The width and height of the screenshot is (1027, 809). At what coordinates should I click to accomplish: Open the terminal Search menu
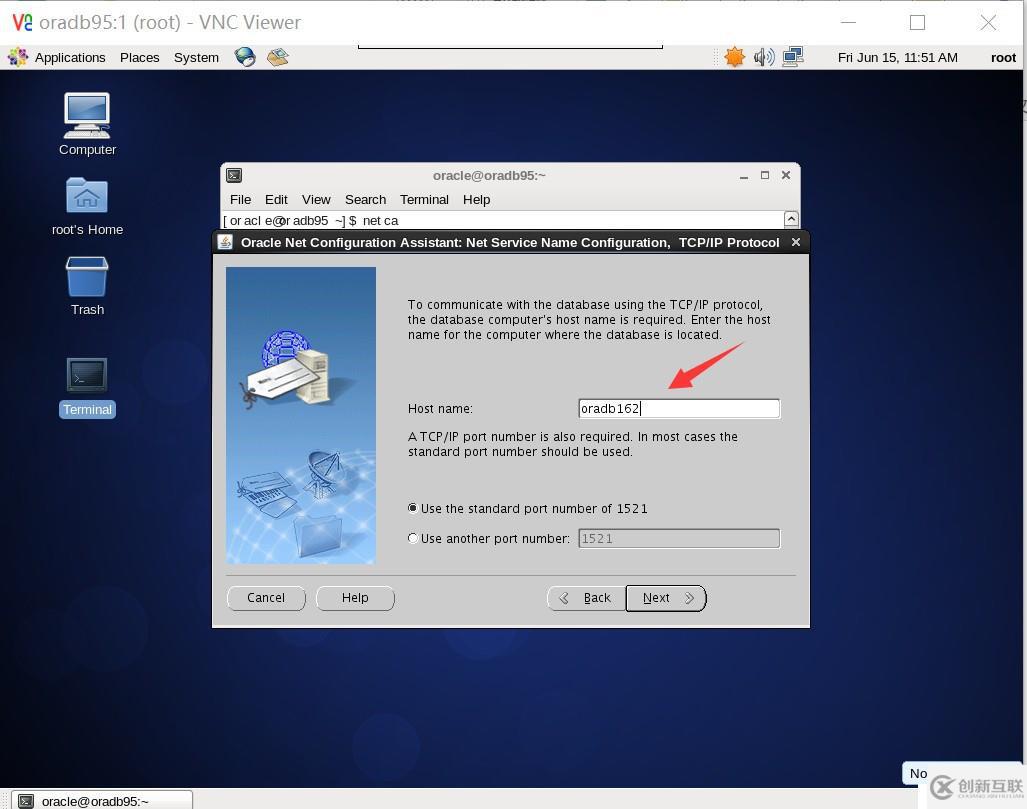point(365,199)
